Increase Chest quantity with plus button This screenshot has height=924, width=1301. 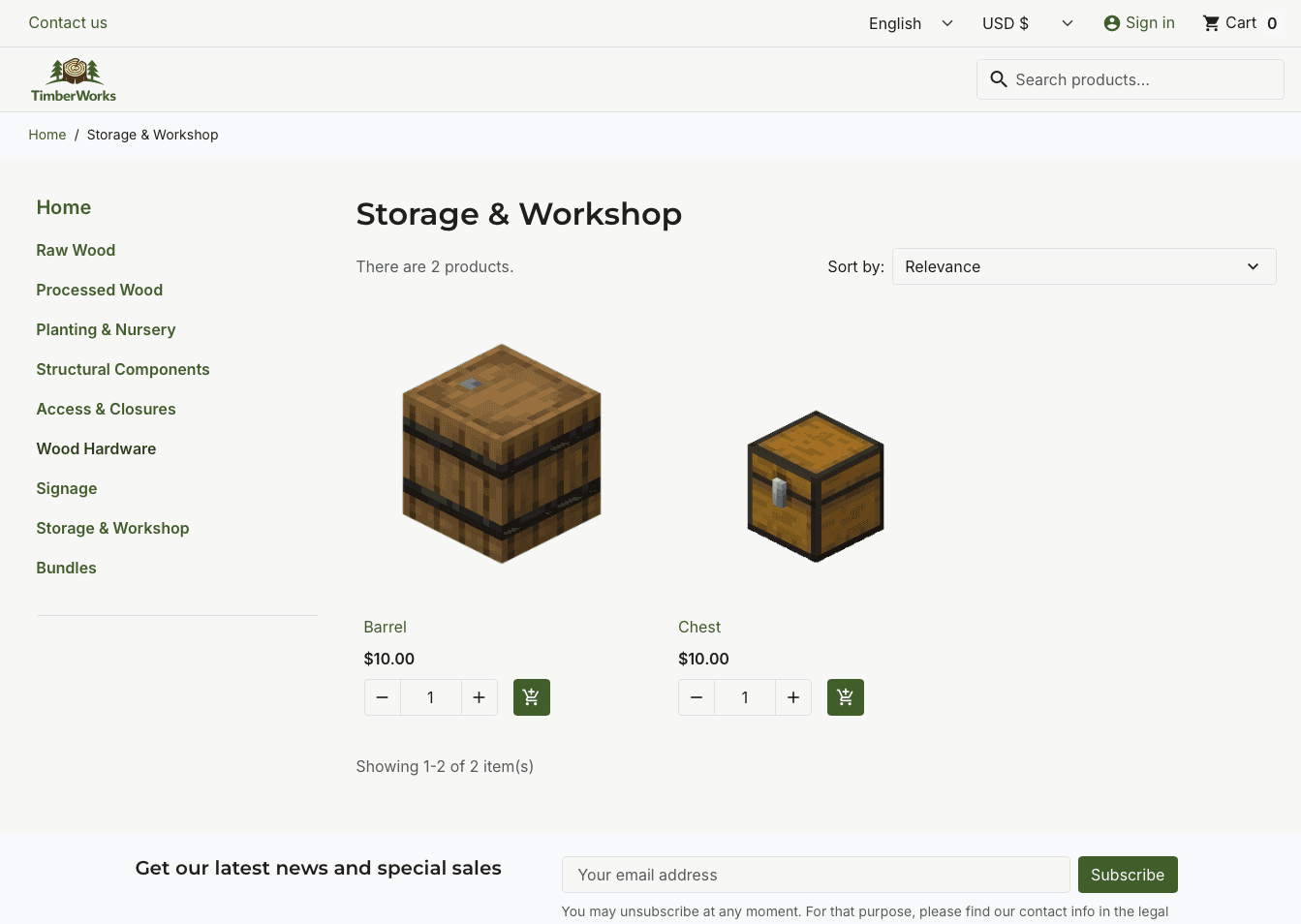(x=793, y=697)
